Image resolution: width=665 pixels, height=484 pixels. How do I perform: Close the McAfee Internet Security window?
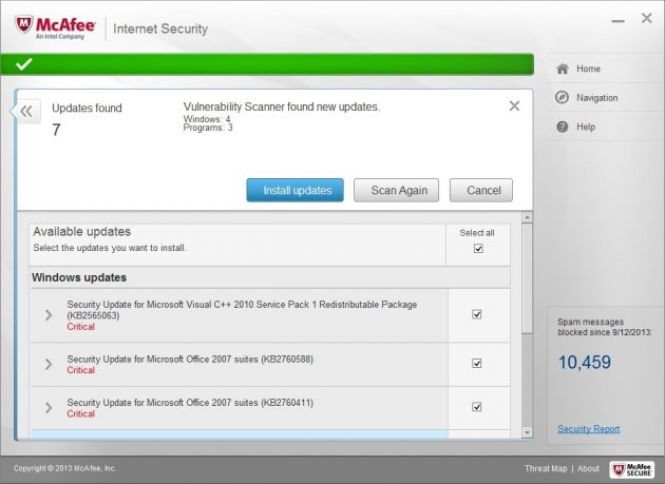(647, 18)
